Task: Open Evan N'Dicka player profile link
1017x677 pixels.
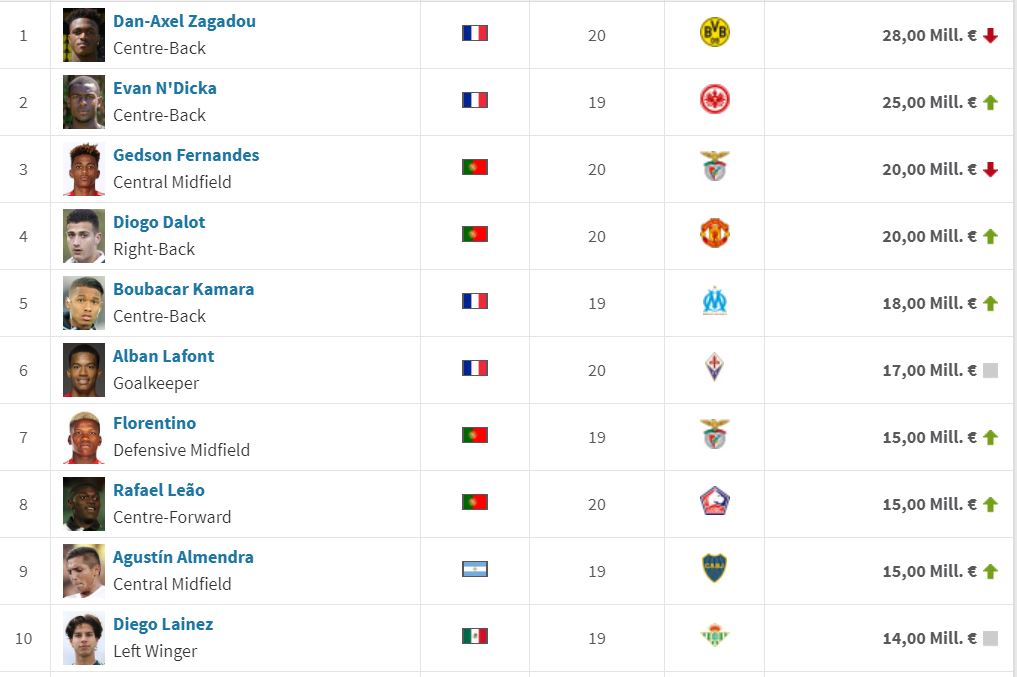Action: (x=164, y=88)
